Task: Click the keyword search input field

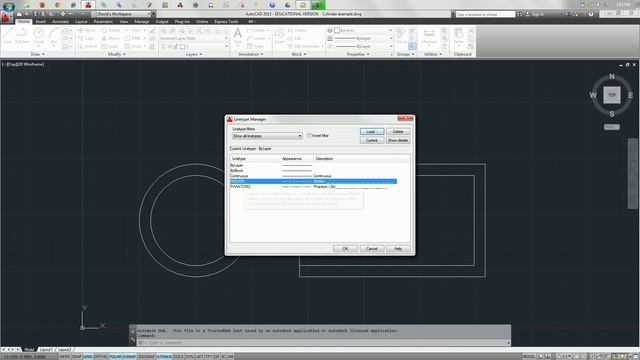Action: (x=485, y=14)
